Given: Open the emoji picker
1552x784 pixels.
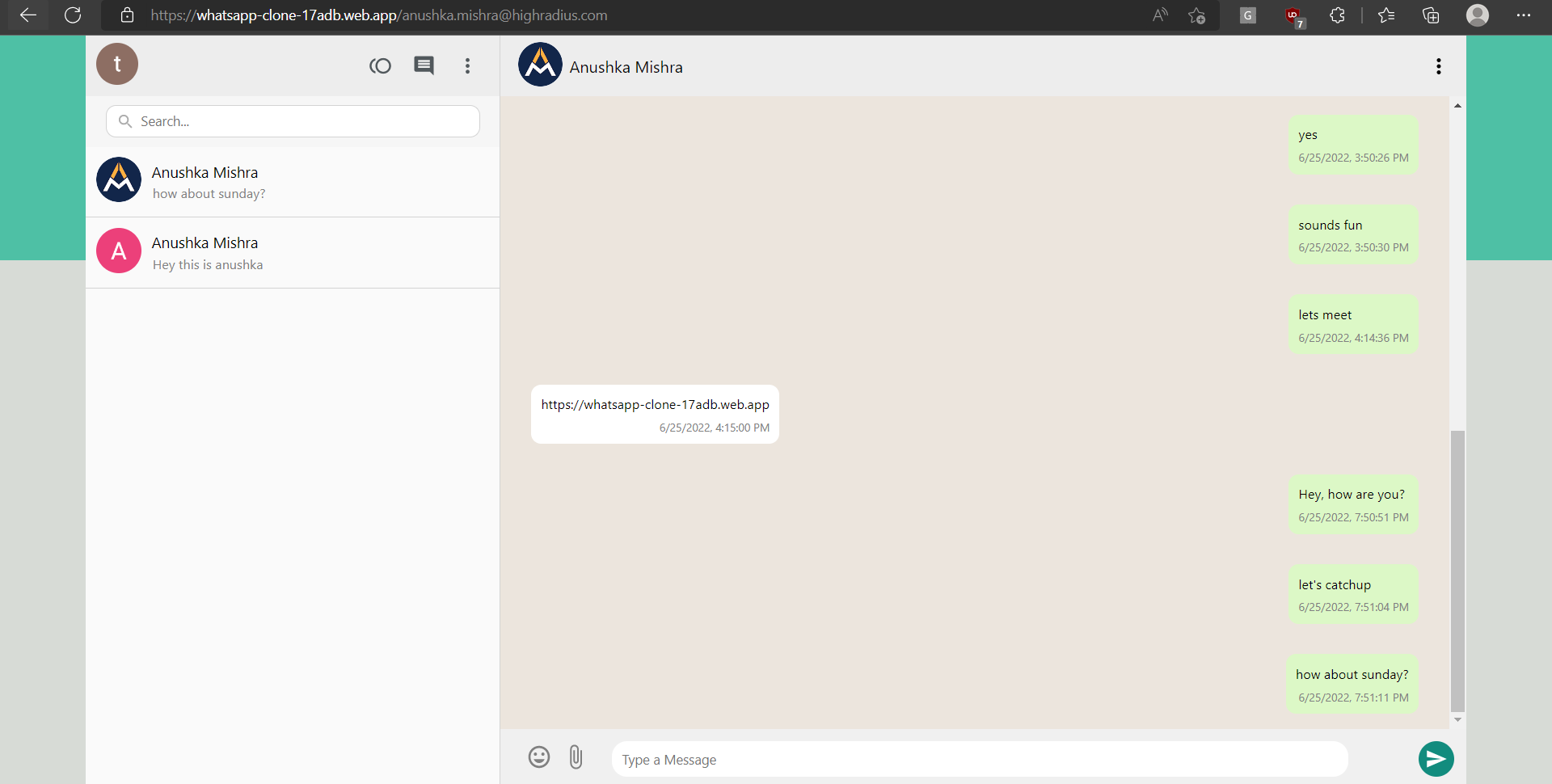Looking at the screenshot, I should (538, 757).
